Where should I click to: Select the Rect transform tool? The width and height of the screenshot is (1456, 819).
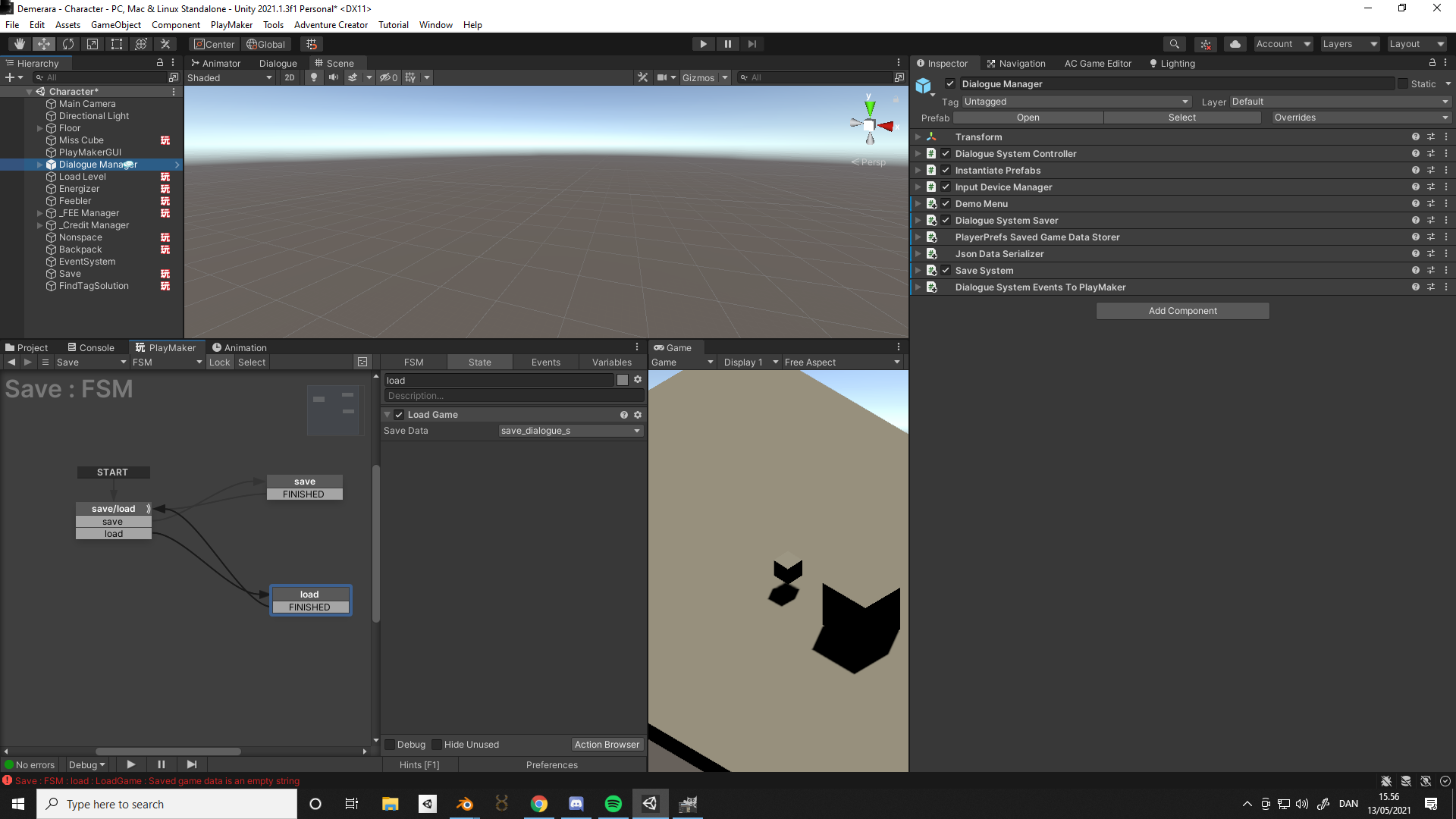pyautogui.click(x=116, y=44)
